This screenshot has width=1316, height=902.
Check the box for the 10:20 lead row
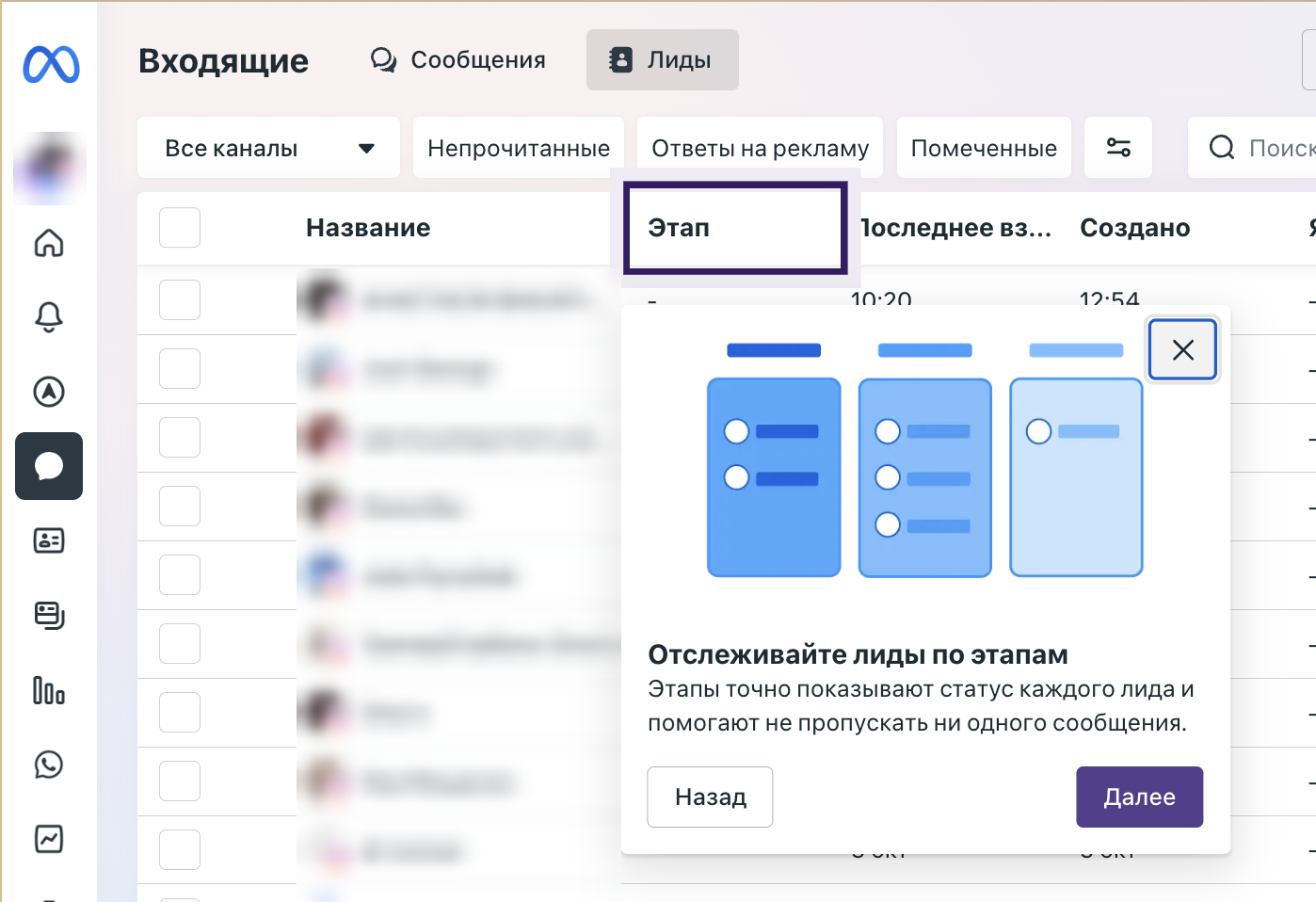[x=180, y=300]
